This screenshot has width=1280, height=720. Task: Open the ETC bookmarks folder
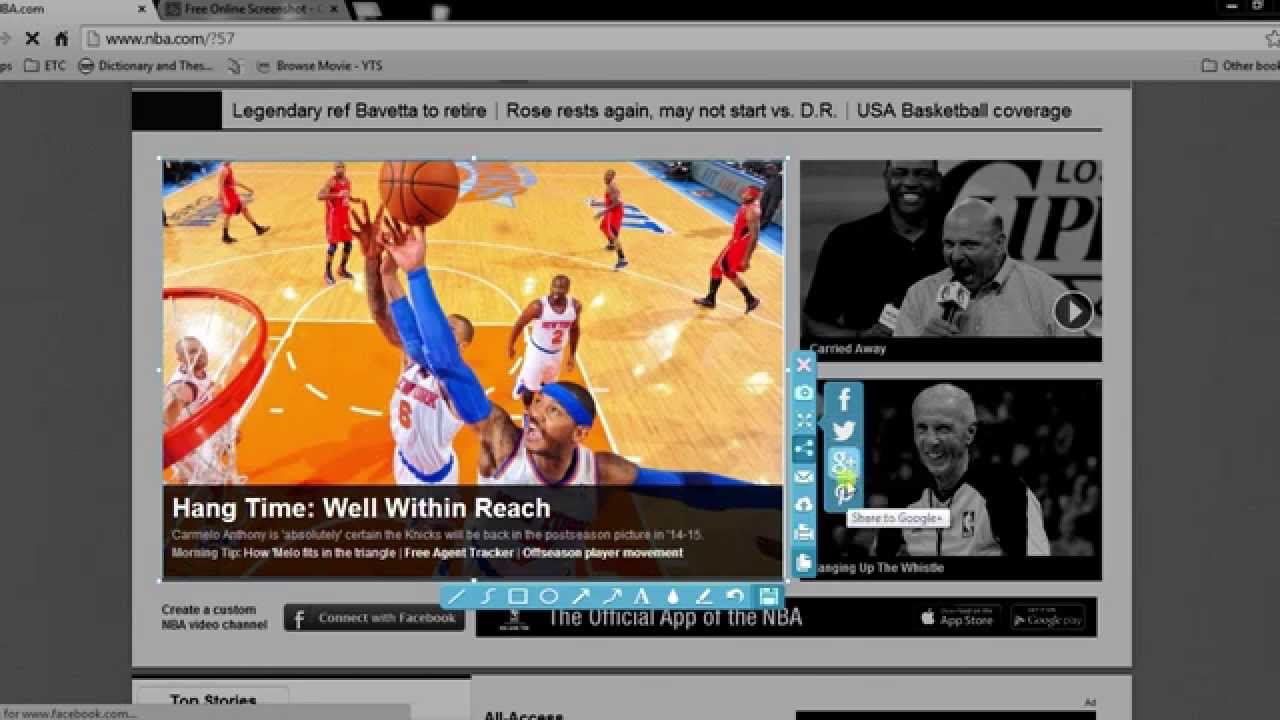[x=45, y=66]
